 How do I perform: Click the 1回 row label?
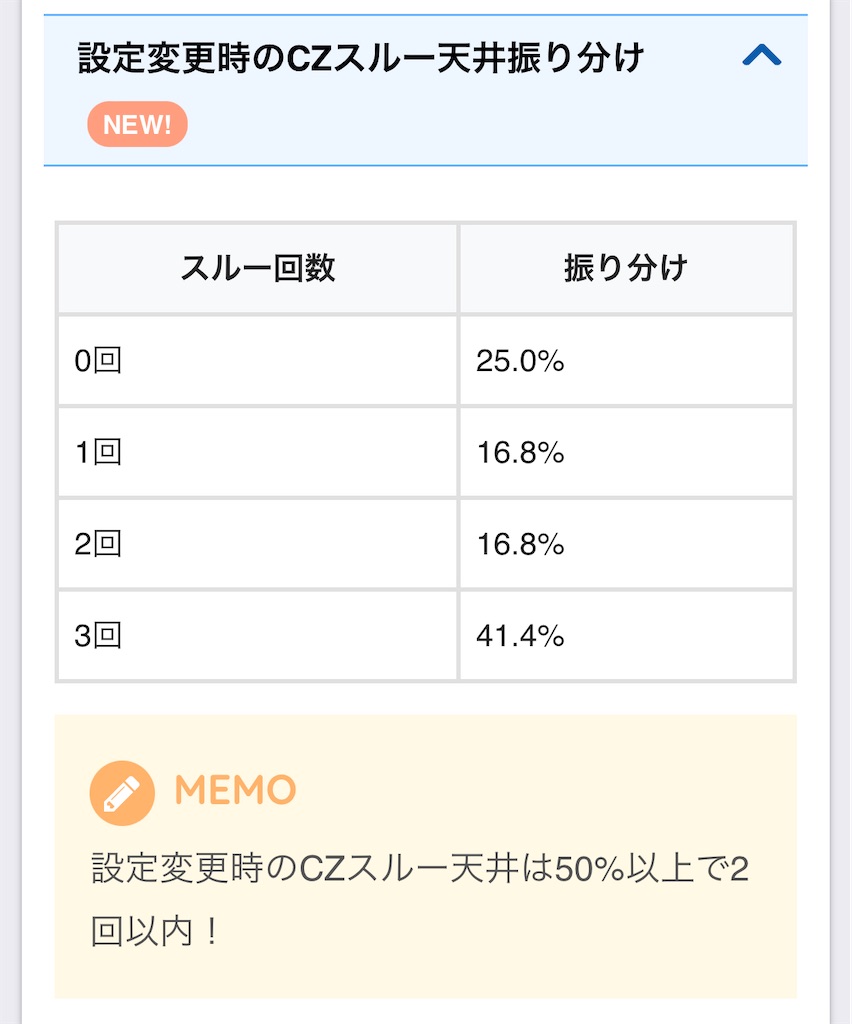click(x=98, y=452)
